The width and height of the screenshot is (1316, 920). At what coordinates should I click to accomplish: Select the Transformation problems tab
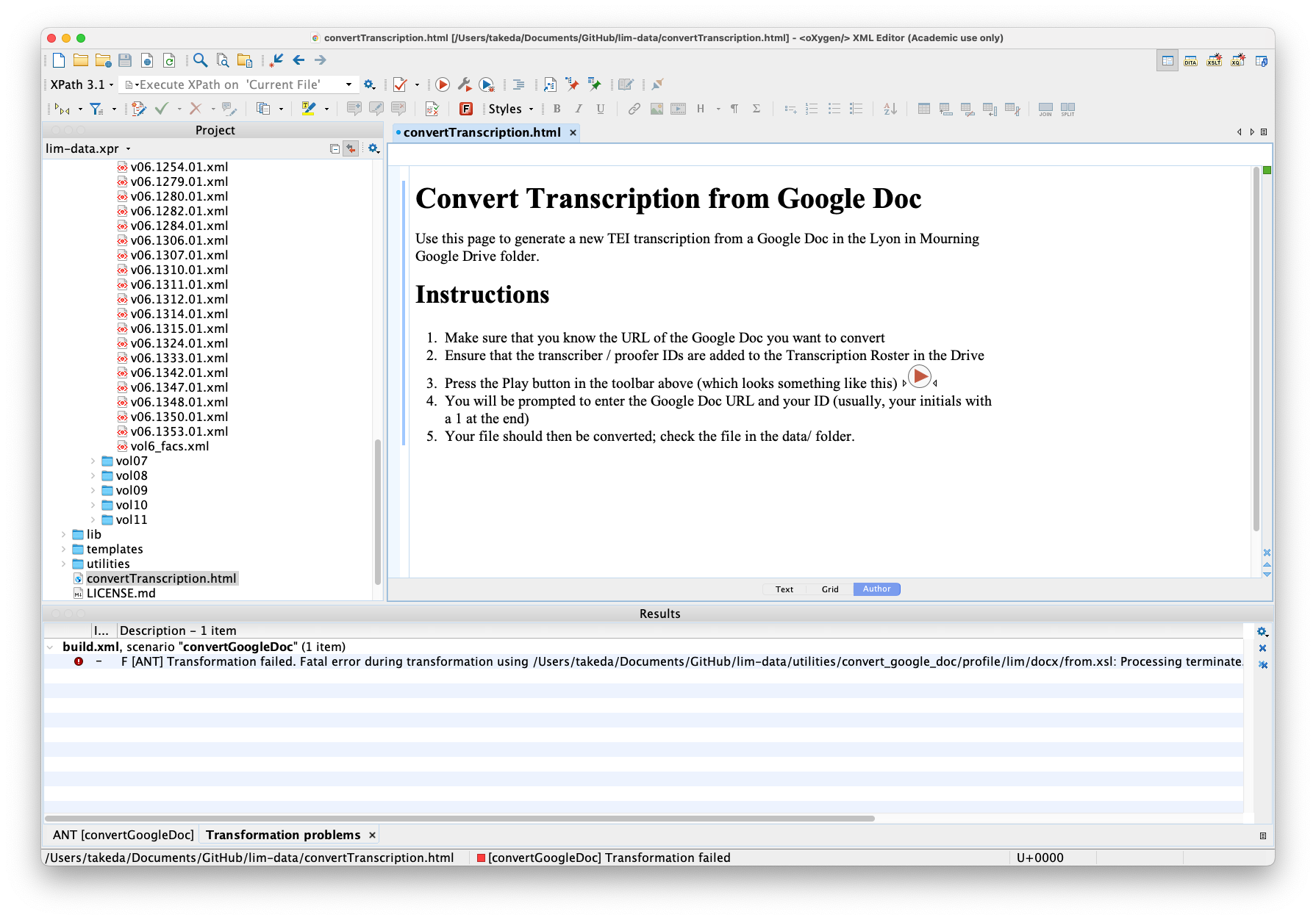[283, 834]
